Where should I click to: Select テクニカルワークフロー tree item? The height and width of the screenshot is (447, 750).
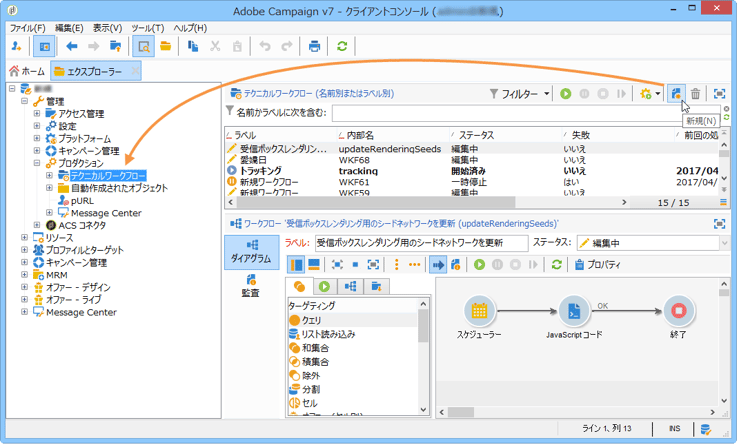point(108,175)
